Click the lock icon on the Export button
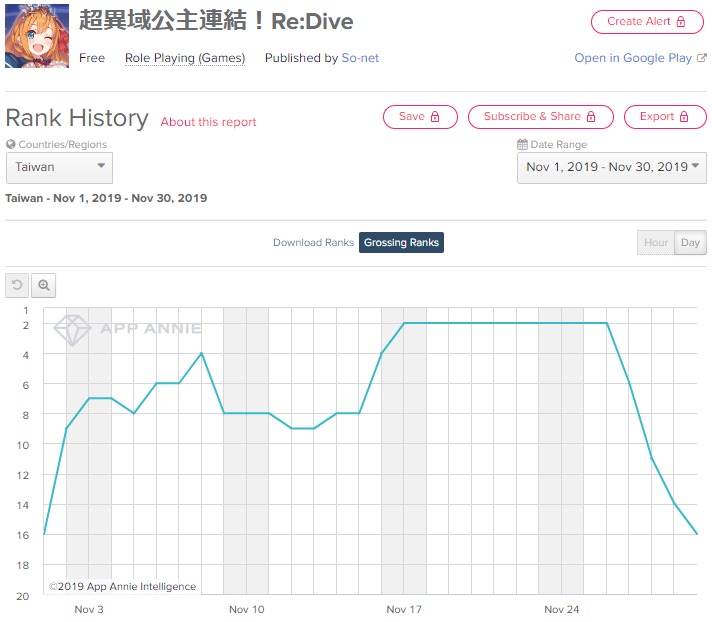Image resolution: width=712 pixels, height=622 pixels. 684,117
